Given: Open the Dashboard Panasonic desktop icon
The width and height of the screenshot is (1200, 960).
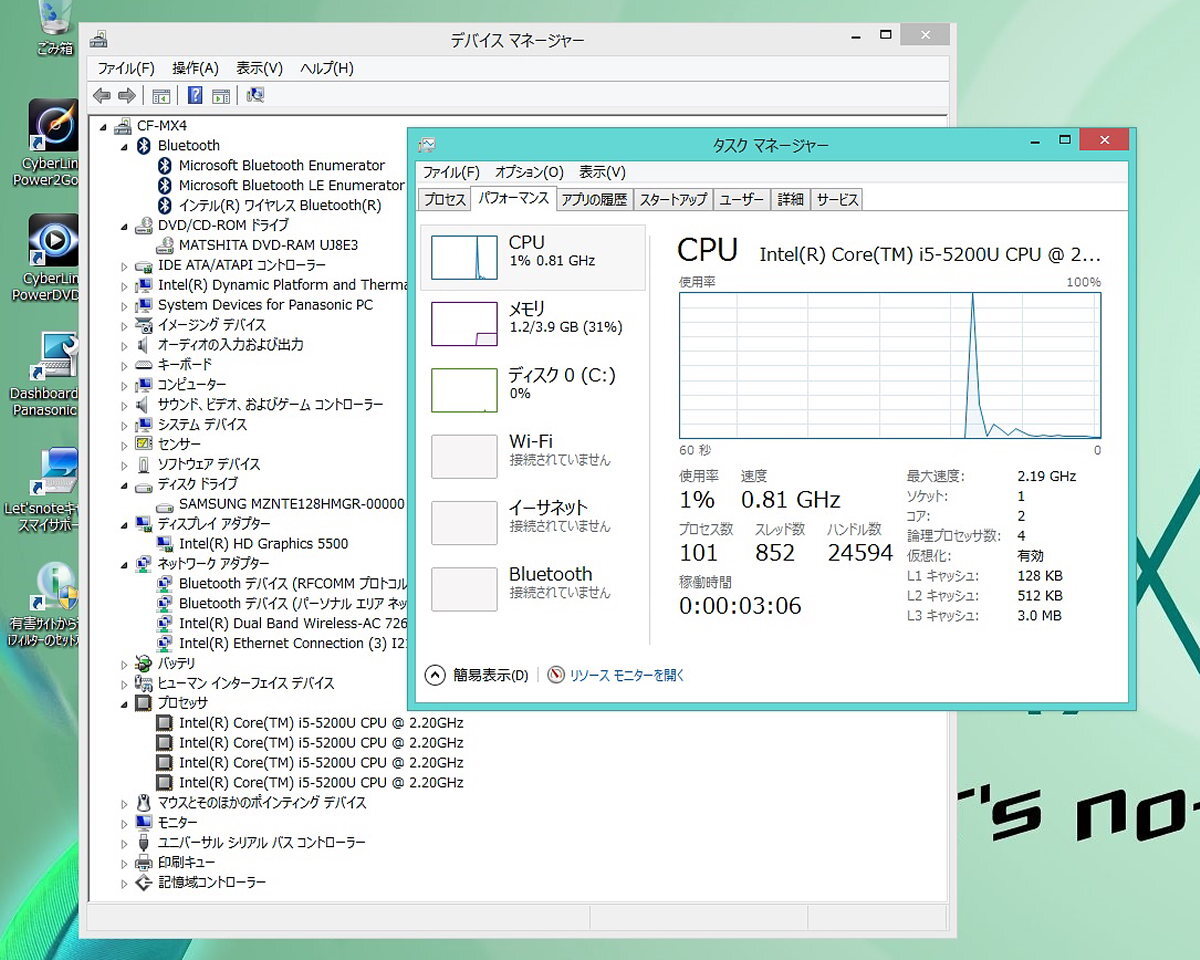Looking at the screenshot, I should tap(52, 374).
